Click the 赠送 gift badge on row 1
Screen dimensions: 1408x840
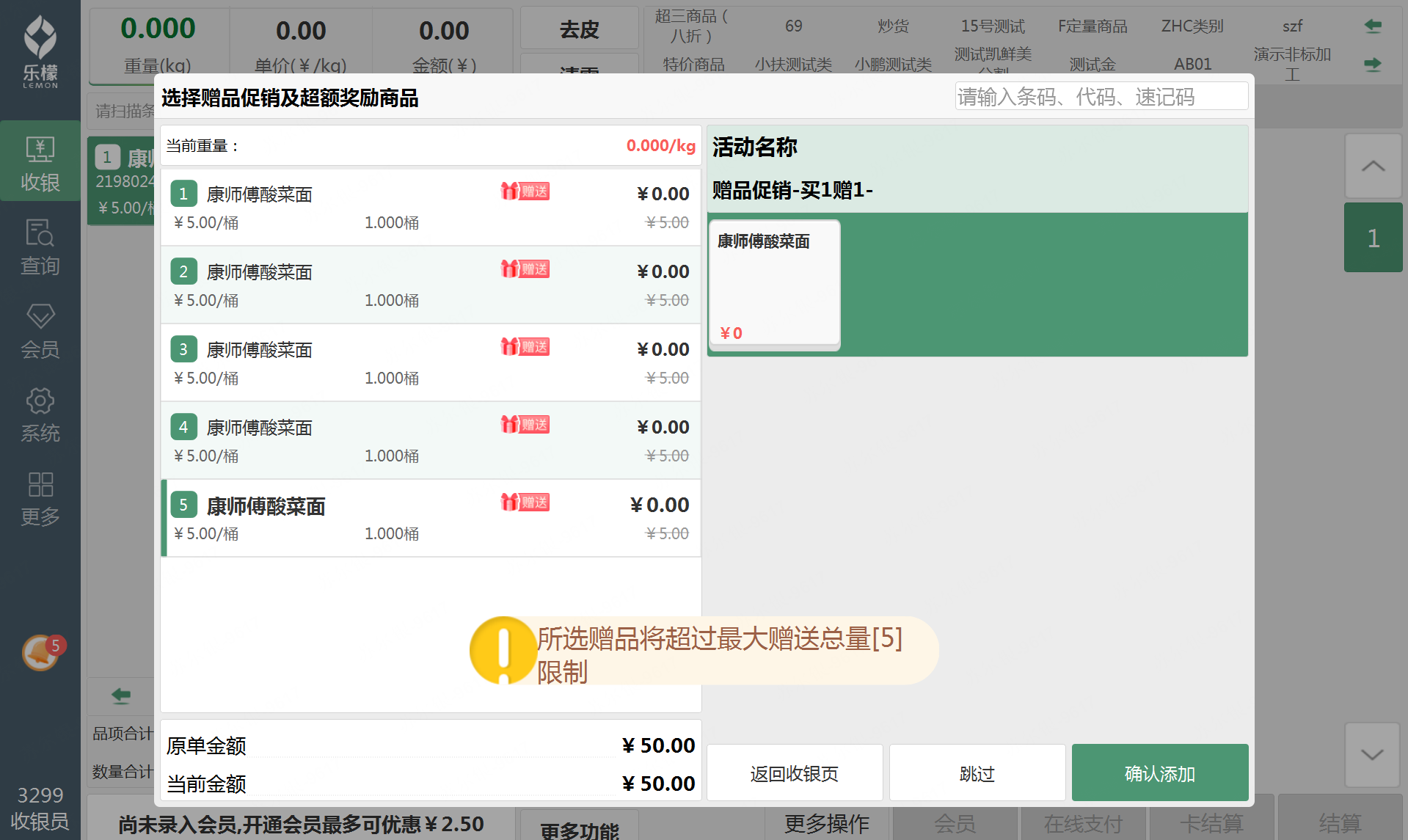pos(525,191)
